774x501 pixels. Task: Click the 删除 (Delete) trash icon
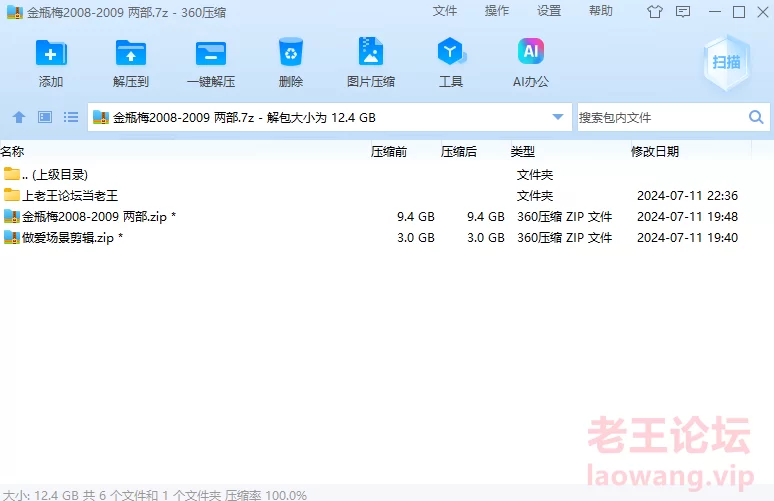pos(291,52)
